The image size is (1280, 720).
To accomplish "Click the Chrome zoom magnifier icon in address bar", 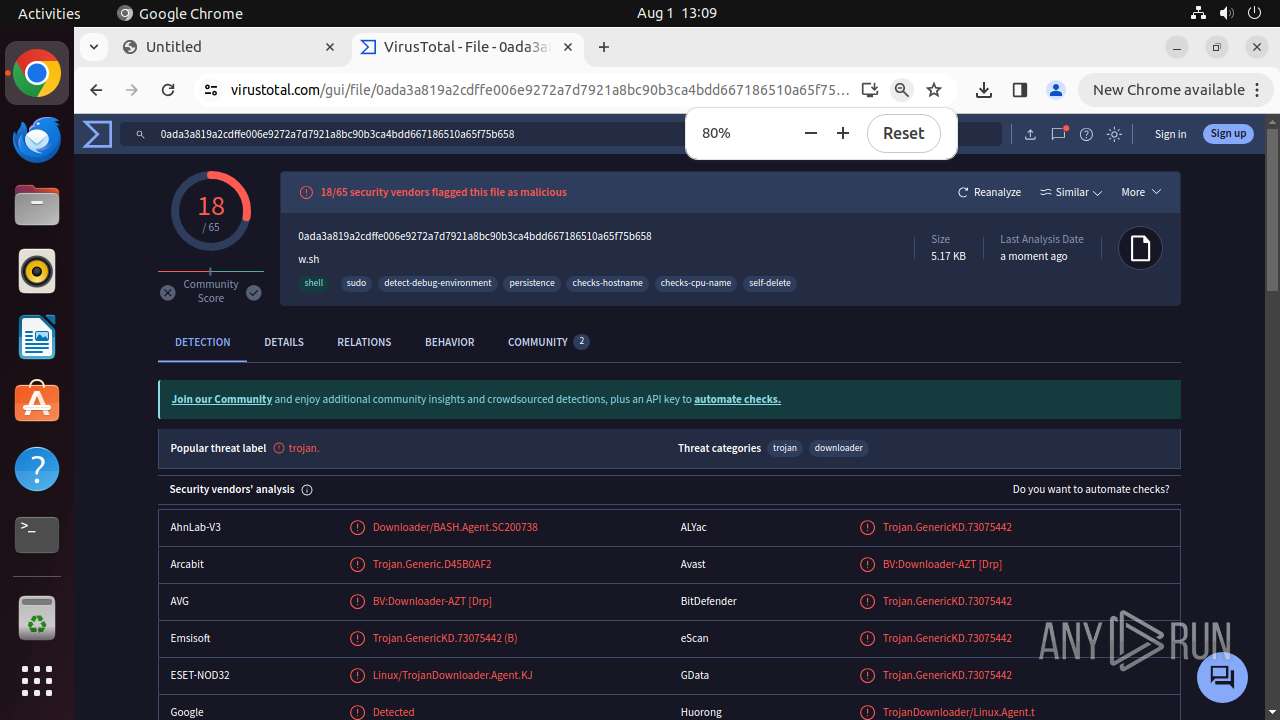I will coord(901,90).
